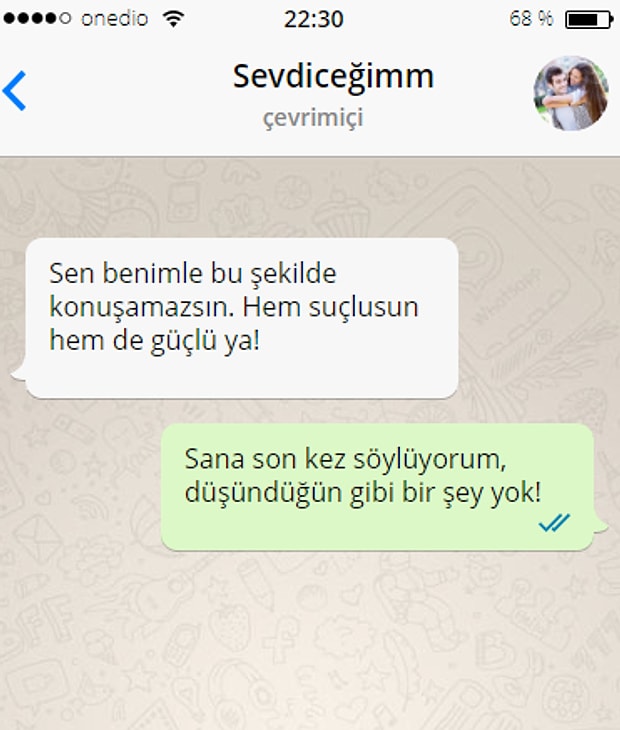Tap the blue double-check read receipt

554,523
